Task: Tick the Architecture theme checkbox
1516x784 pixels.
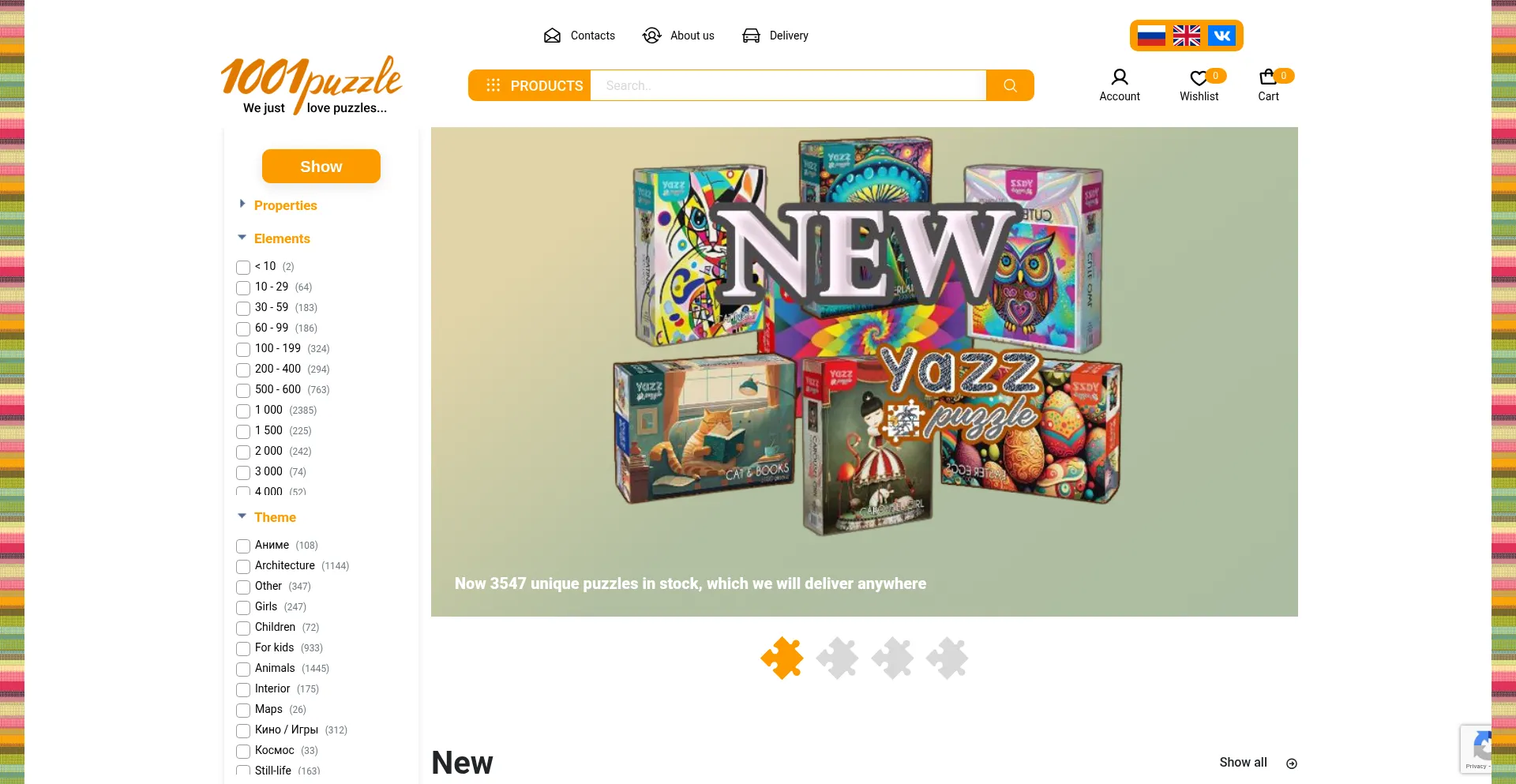Action: [x=243, y=567]
